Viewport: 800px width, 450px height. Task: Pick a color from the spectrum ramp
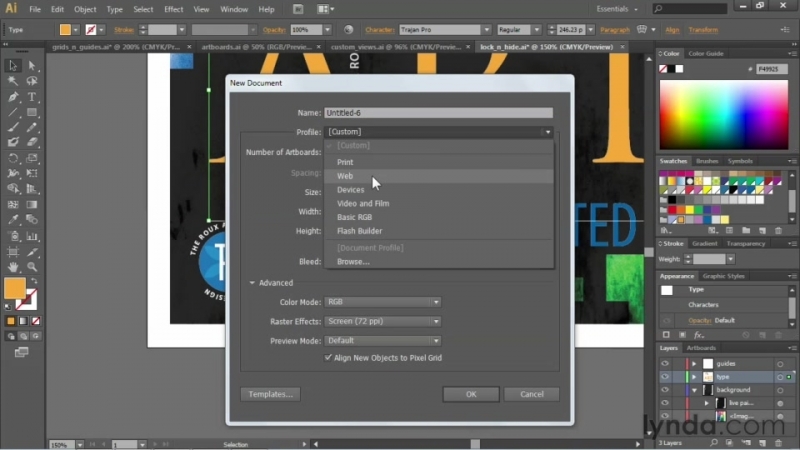pos(723,115)
